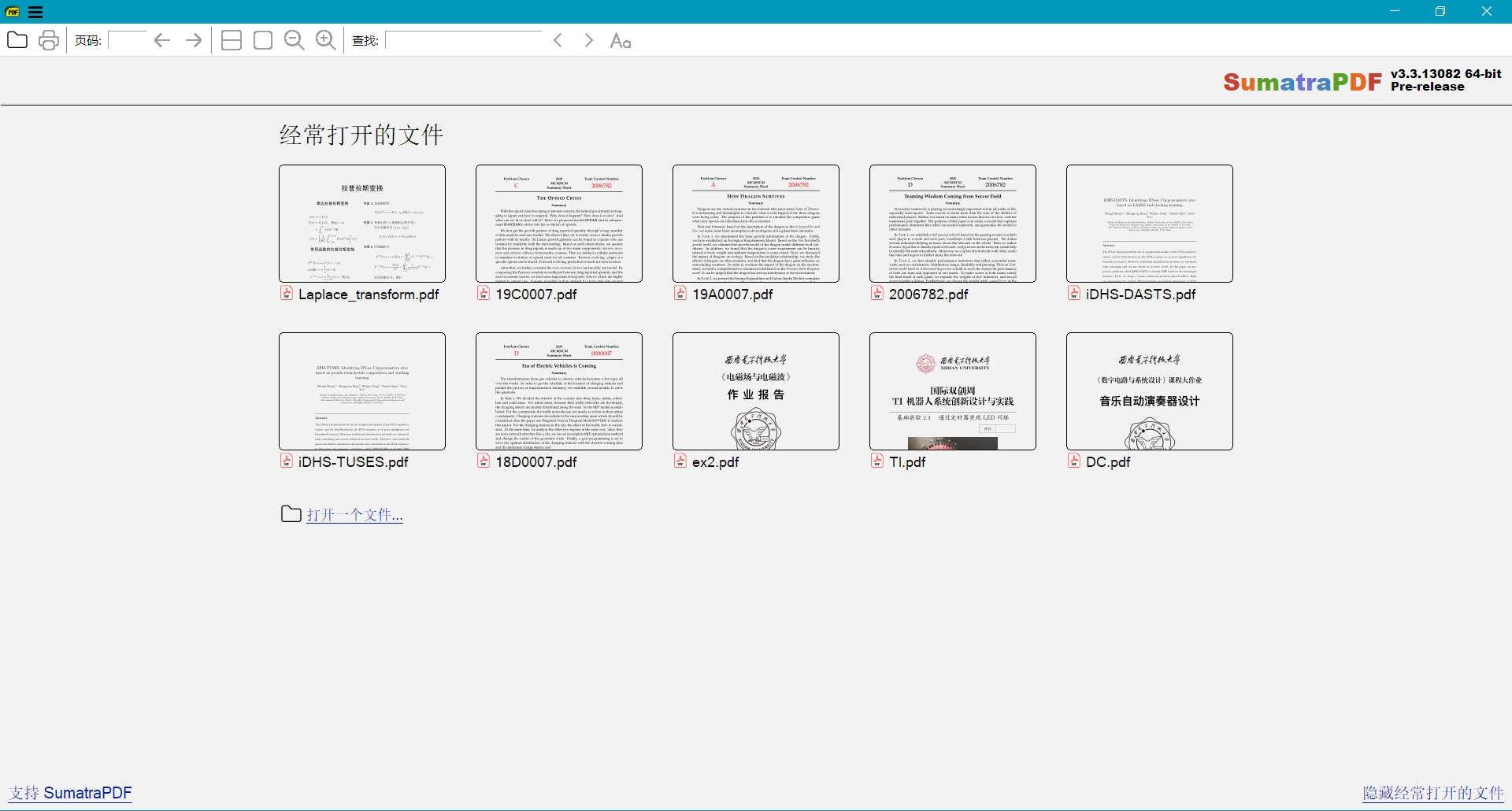
Task: Open the DC.pdf thumbnail
Action: point(1150,391)
